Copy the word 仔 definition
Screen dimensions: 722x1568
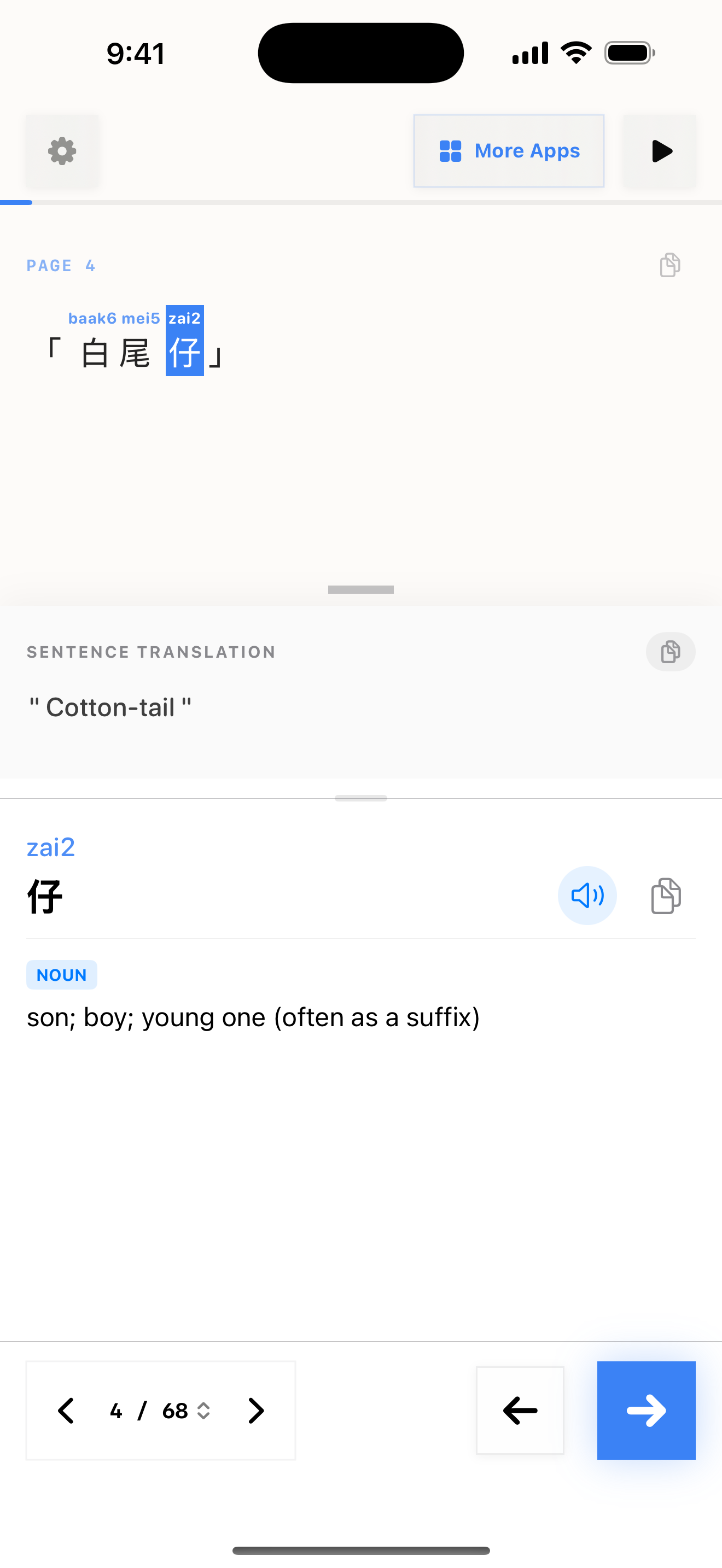tap(666, 896)
